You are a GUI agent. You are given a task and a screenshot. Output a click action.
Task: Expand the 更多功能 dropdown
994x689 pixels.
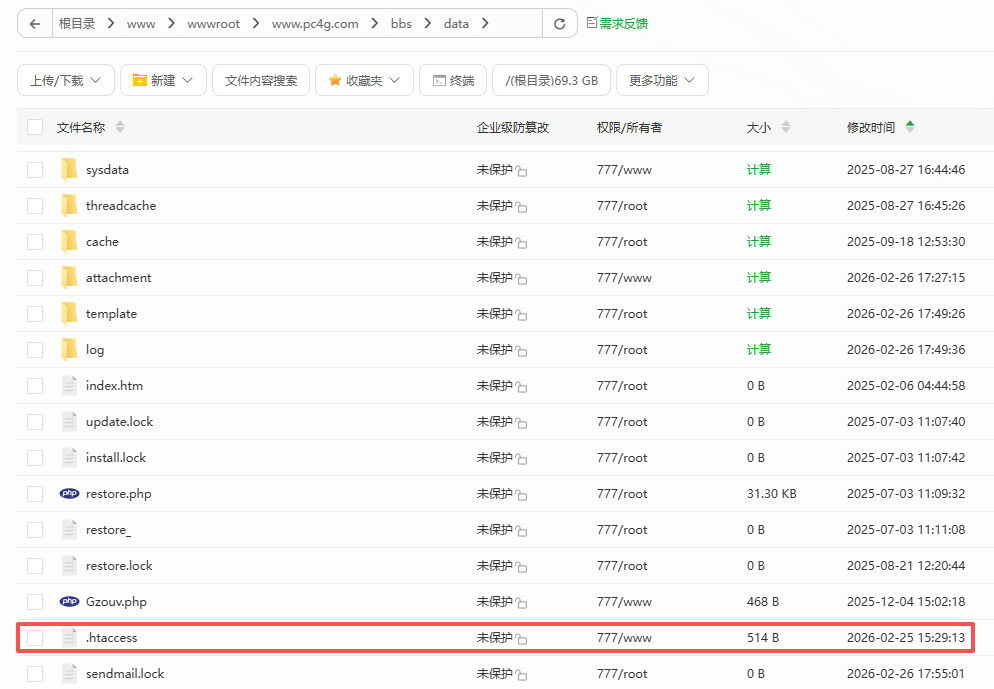click(x=661, y=80)
